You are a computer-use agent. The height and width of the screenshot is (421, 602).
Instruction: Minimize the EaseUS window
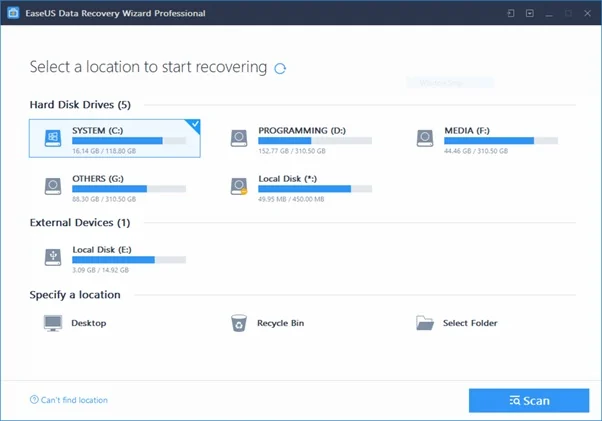(547, 13)
